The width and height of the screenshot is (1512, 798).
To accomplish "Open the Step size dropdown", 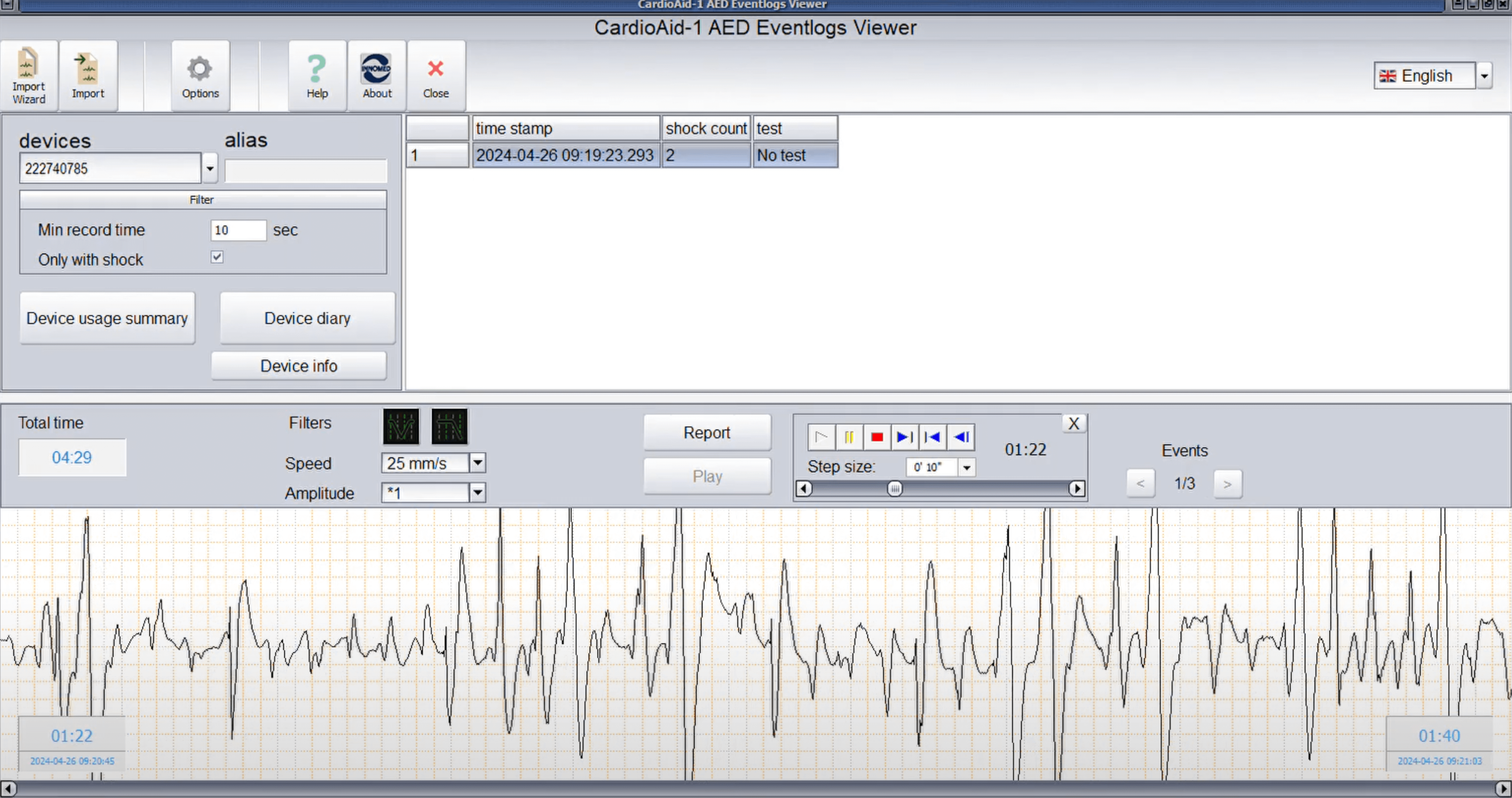I will (x=967, y=468).
